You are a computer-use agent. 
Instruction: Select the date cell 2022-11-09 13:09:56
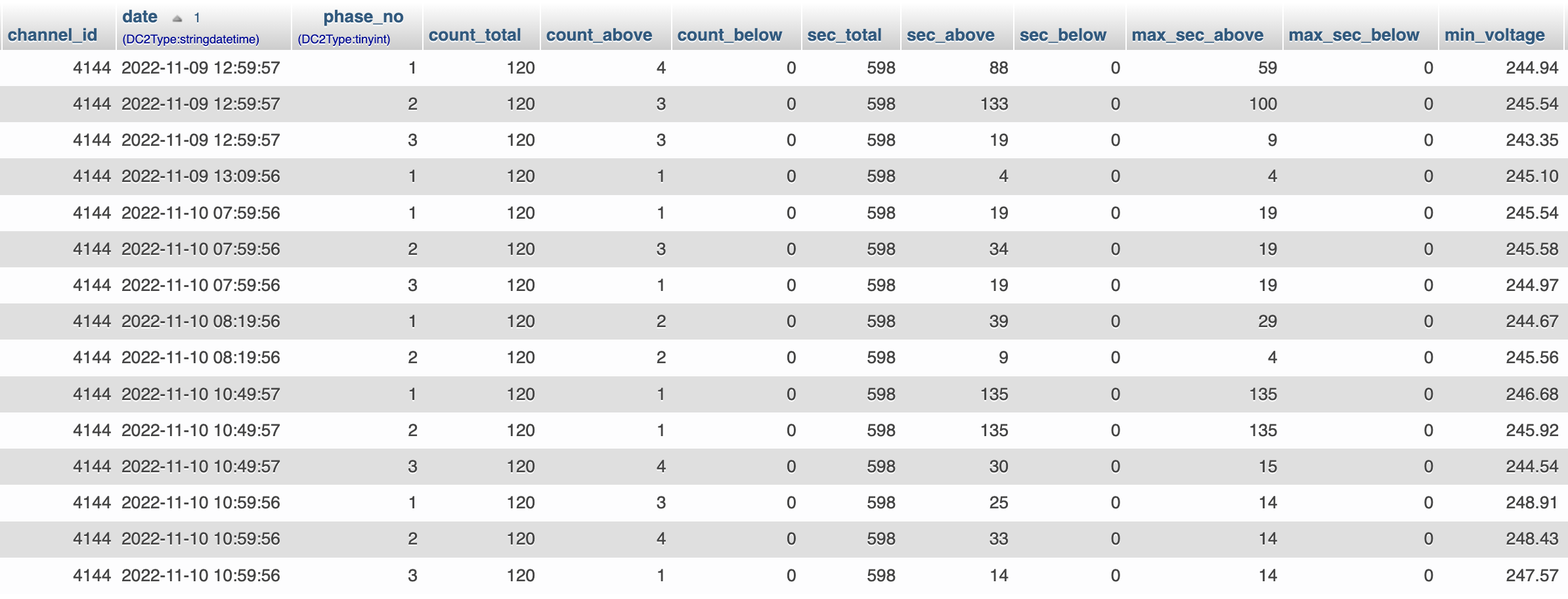(x=201, y=176)
